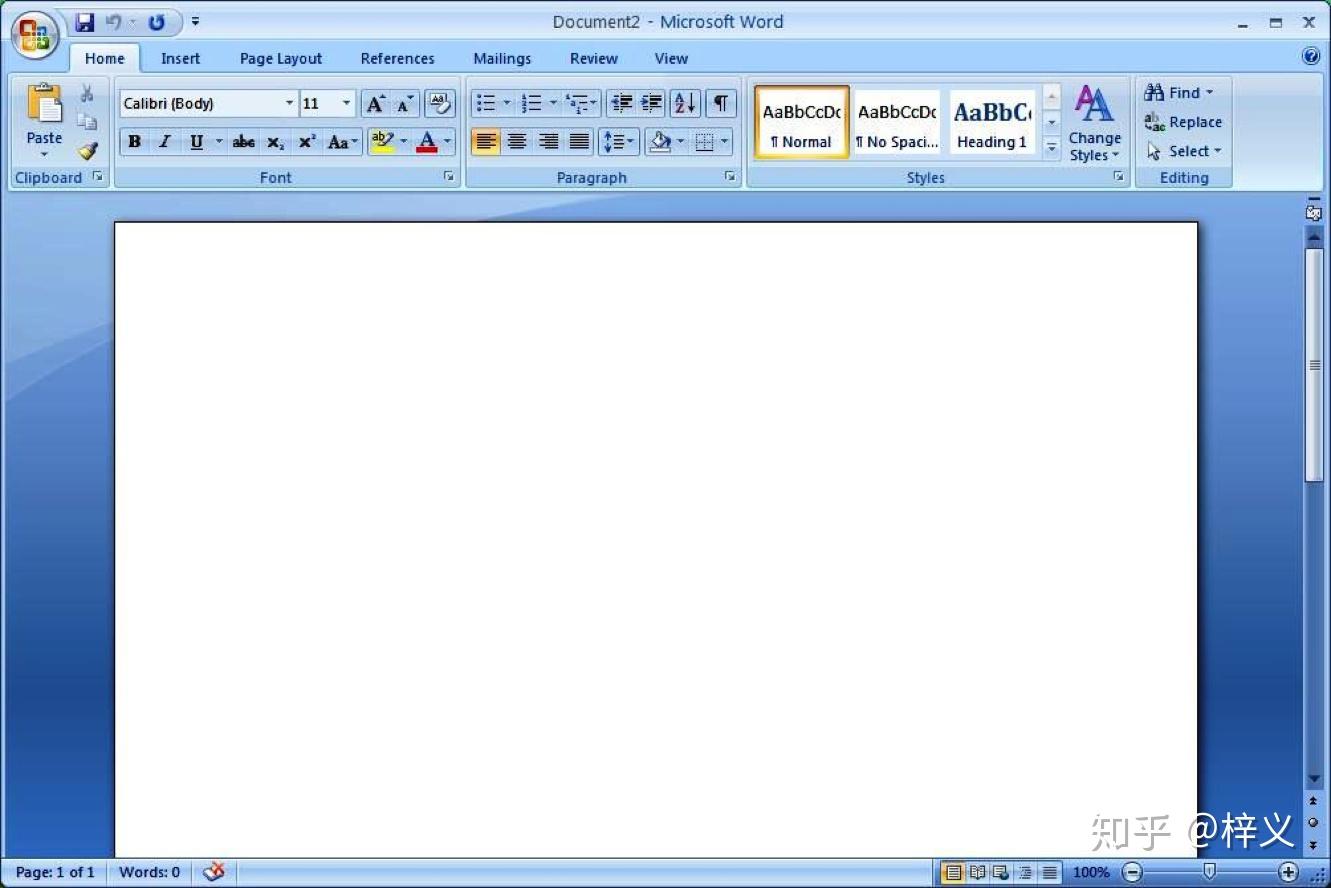Switch to the View tab

click(x=671, y=59)
